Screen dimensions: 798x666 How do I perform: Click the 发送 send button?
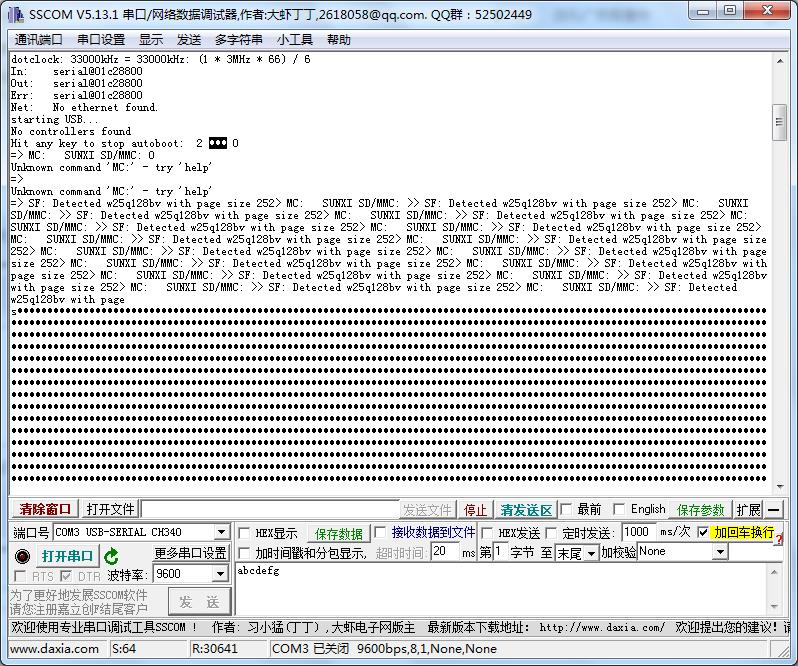point(199,602)
